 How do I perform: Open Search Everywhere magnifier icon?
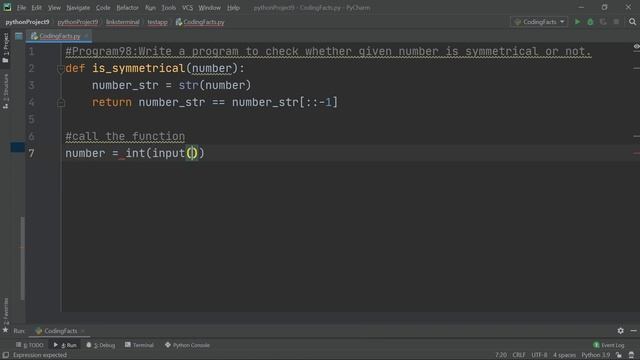pos(632,22)
